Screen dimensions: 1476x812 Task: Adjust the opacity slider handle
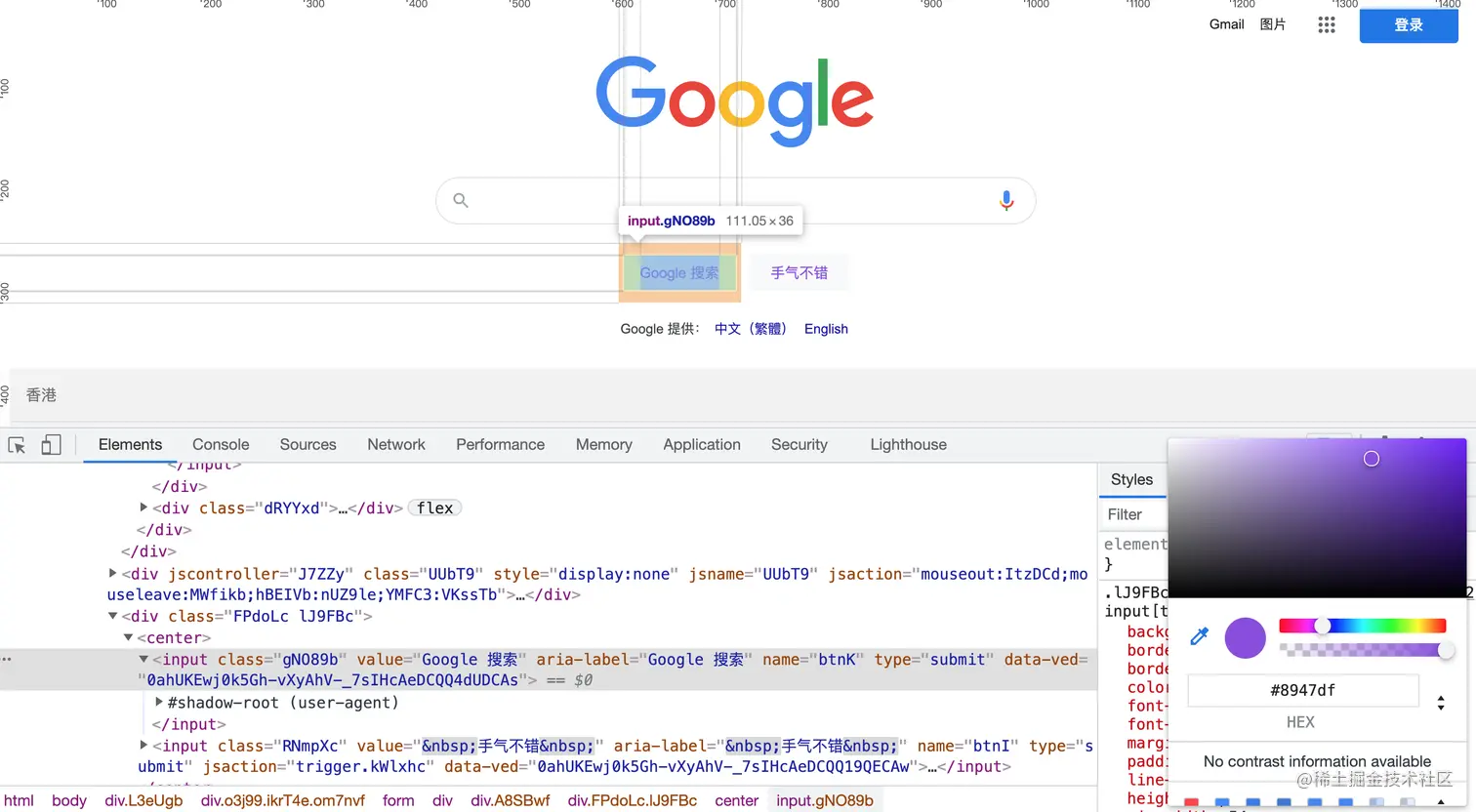(1446, 650)
